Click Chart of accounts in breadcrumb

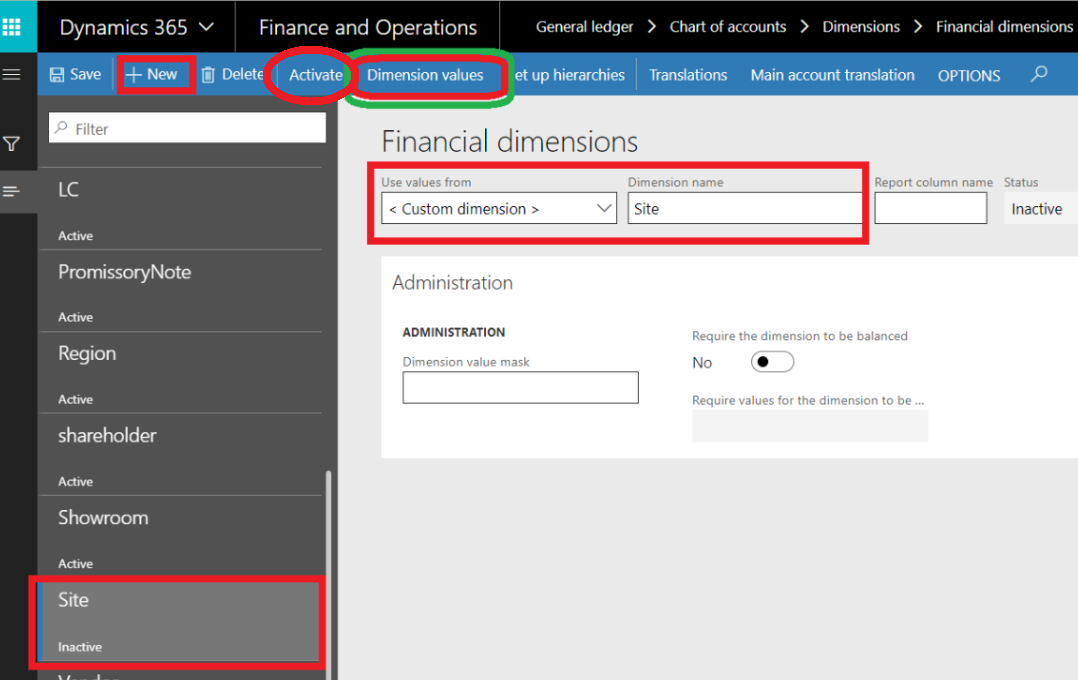[727, 27]
